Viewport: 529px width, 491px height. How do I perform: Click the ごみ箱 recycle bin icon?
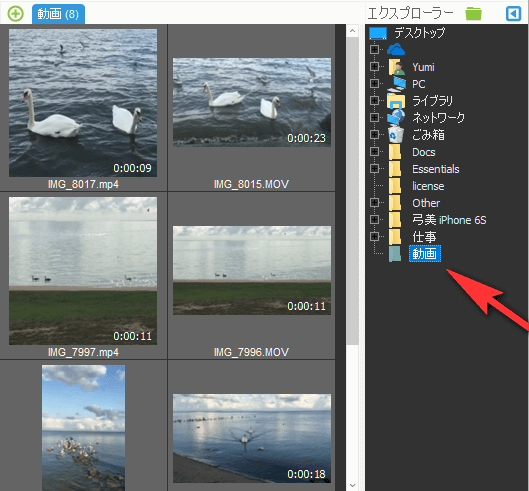click(396, 134)
